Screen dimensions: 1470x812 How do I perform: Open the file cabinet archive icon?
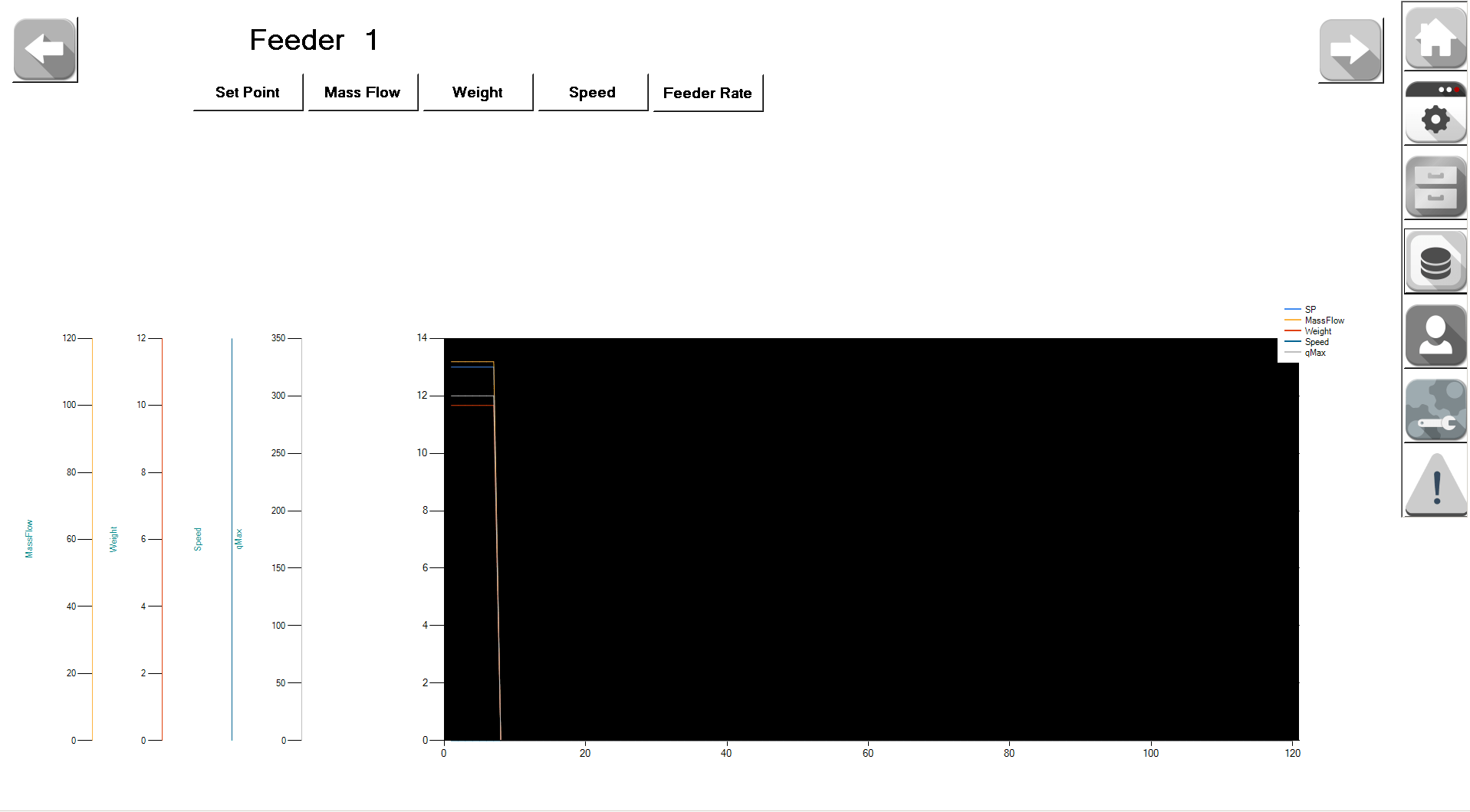(1435, 188)
